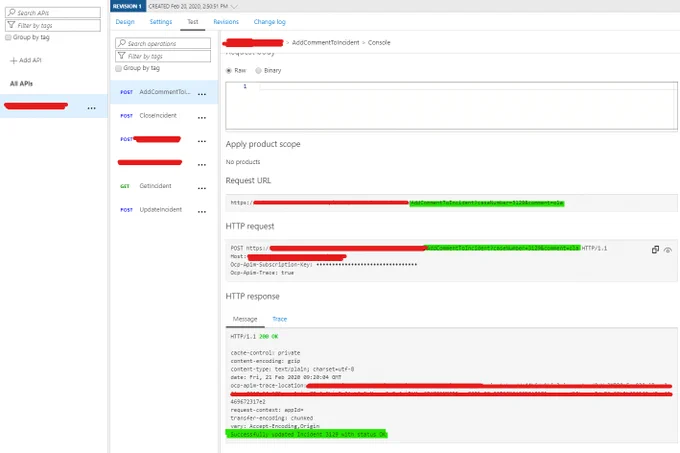The height and width of the screenshot is (453, 680).
Task: Enable Group by tag for APIs
Action: coord(8,37)
